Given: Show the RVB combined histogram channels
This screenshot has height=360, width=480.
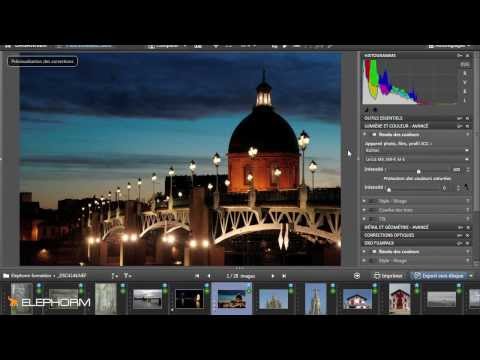Looking at the screenshot, I should (465, 64).
